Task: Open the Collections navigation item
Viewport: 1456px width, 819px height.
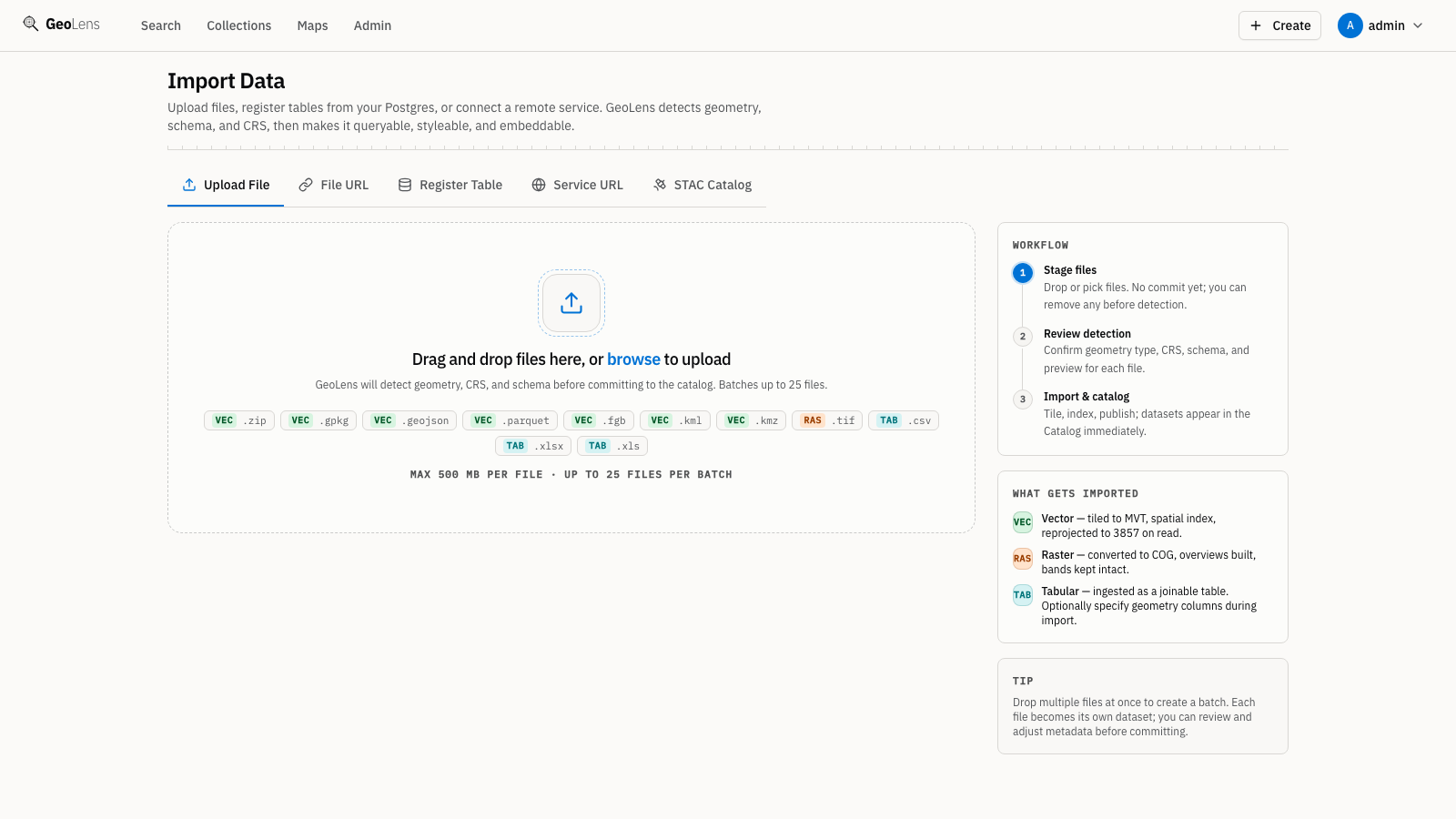Action: coord(239,25)
